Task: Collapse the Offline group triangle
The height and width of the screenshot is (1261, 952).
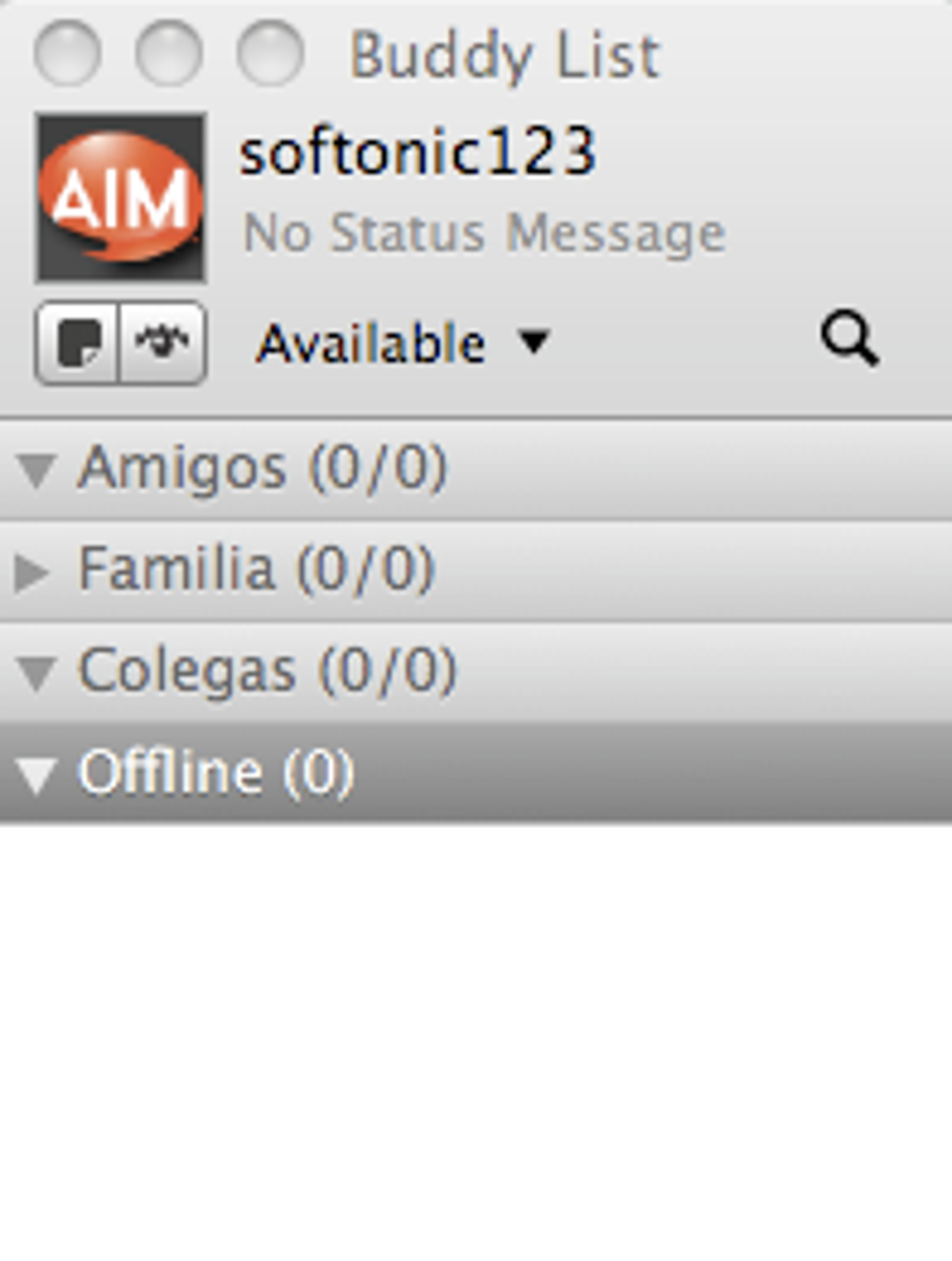Action: (35, 775)
